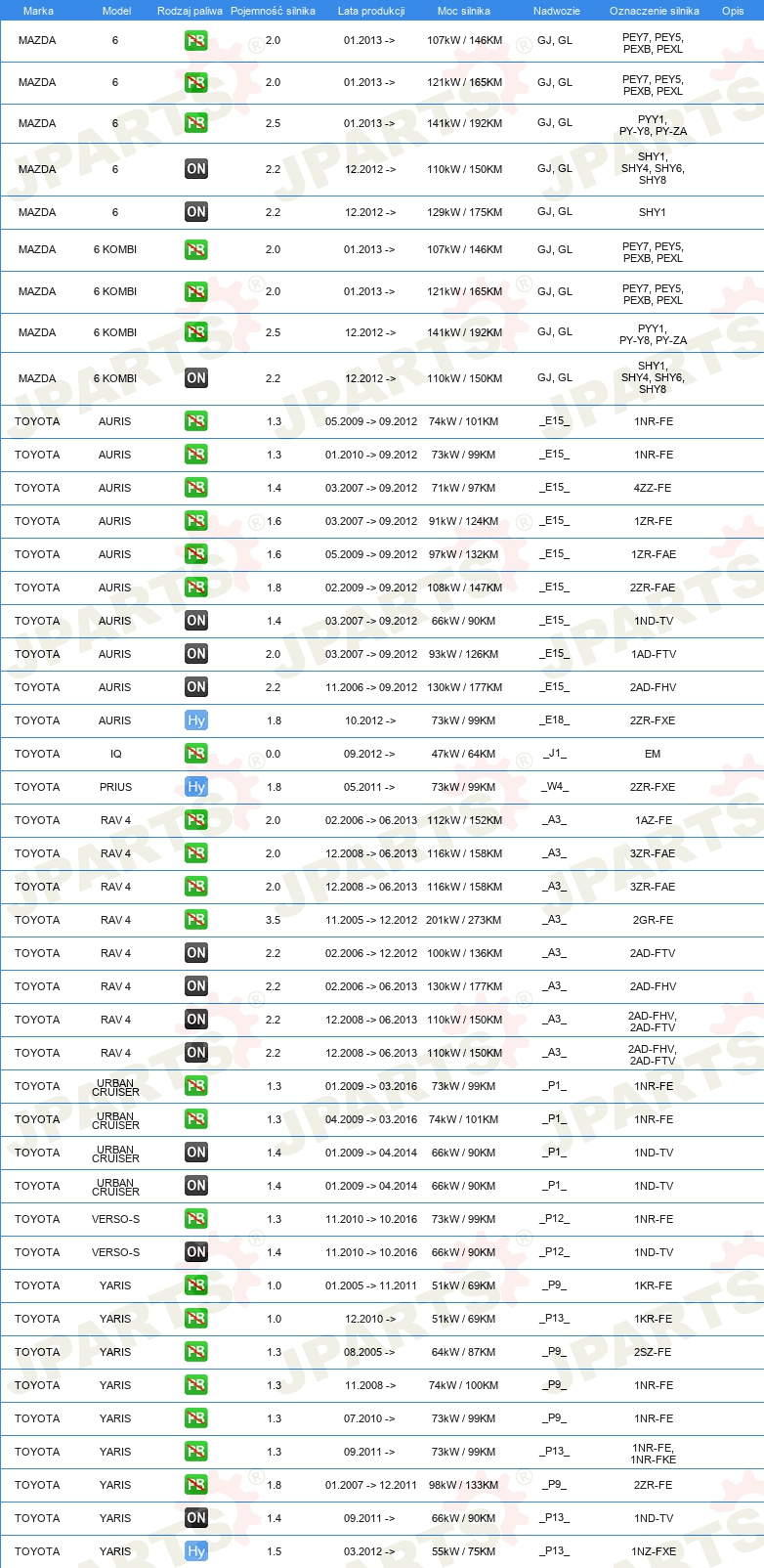Click production date 05.2011 ->

click(369, 787)
